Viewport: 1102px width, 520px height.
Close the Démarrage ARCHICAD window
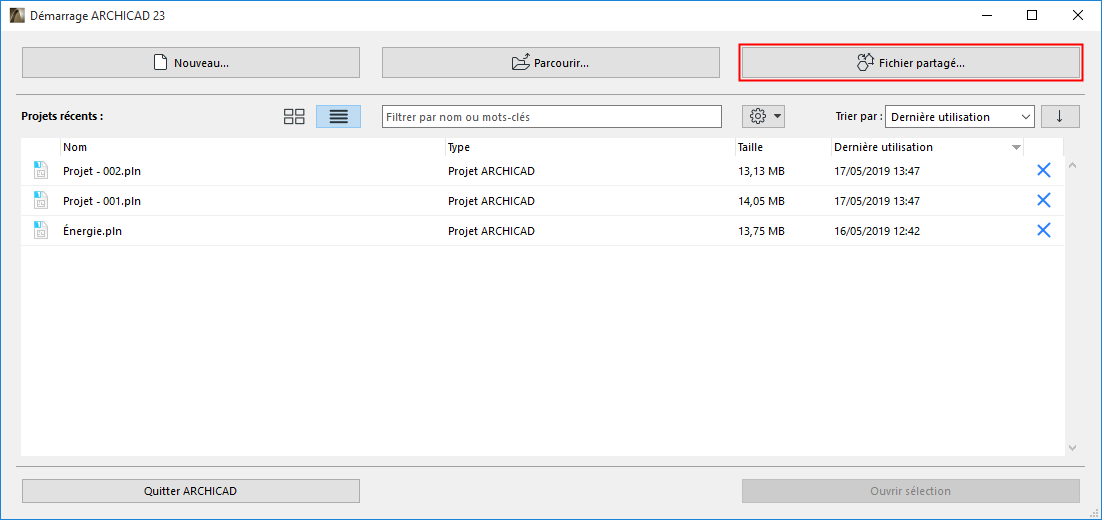click(1077, 15)
